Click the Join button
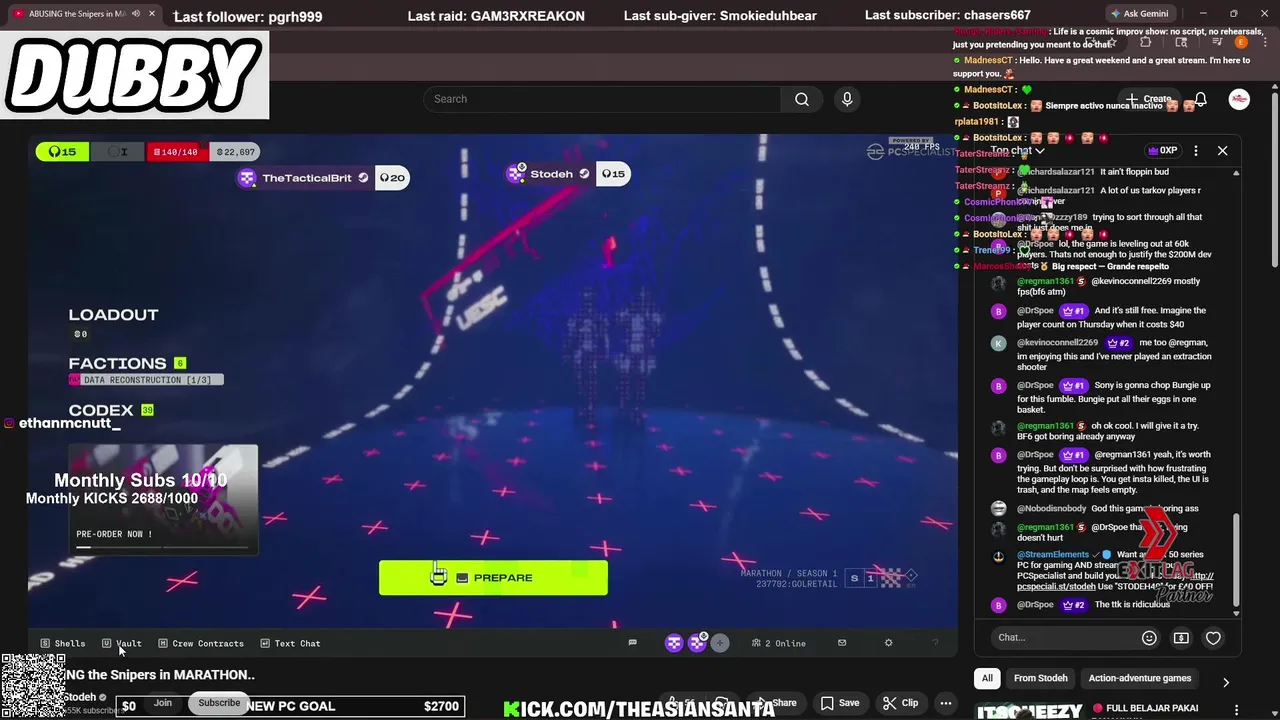 pos(163,703)
